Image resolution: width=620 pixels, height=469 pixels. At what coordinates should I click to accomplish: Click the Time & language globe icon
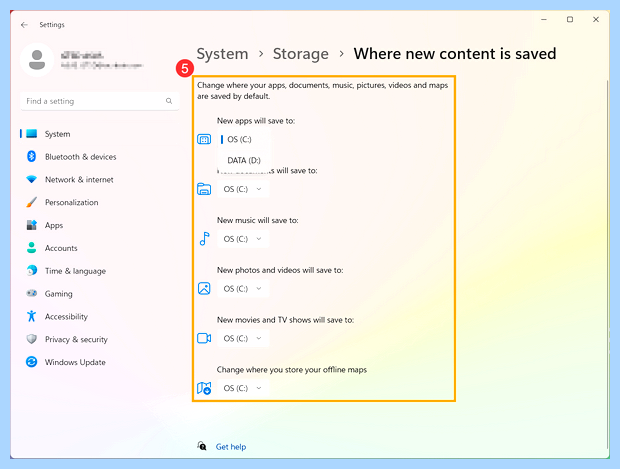click(32, 270)
